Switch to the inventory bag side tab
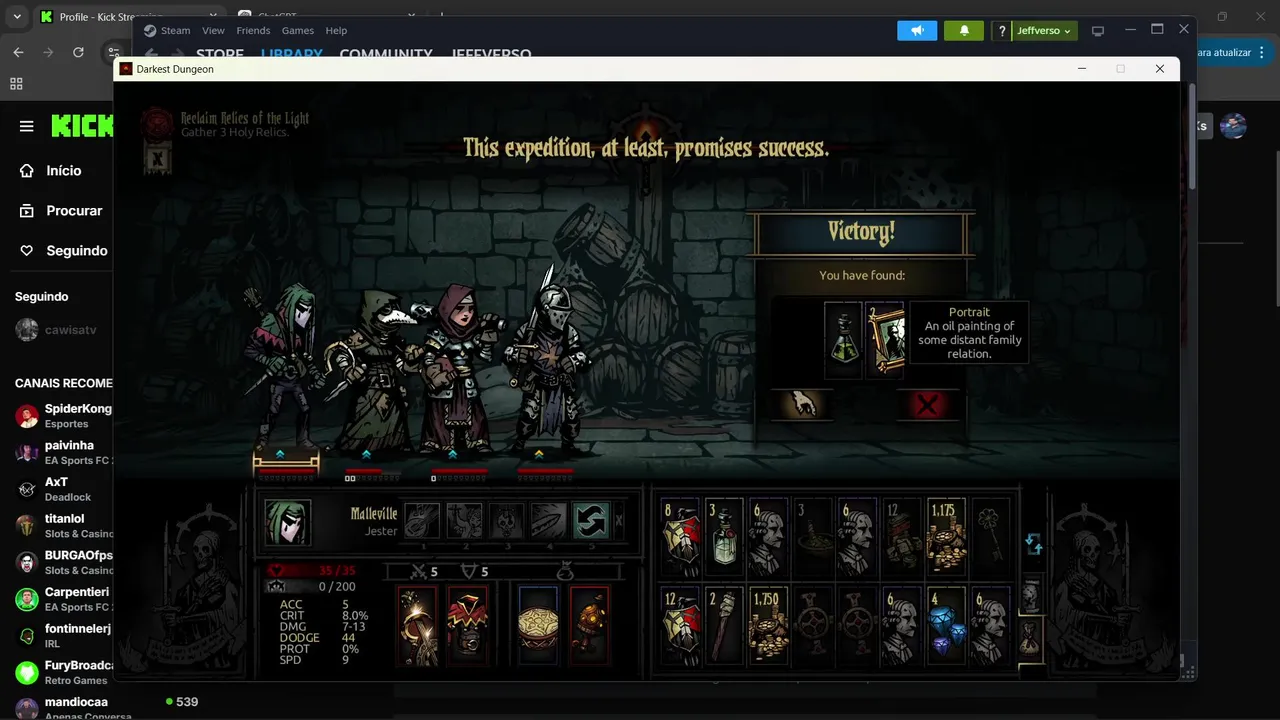The height and width of the screenshot is (720, 1280). 1030,638
